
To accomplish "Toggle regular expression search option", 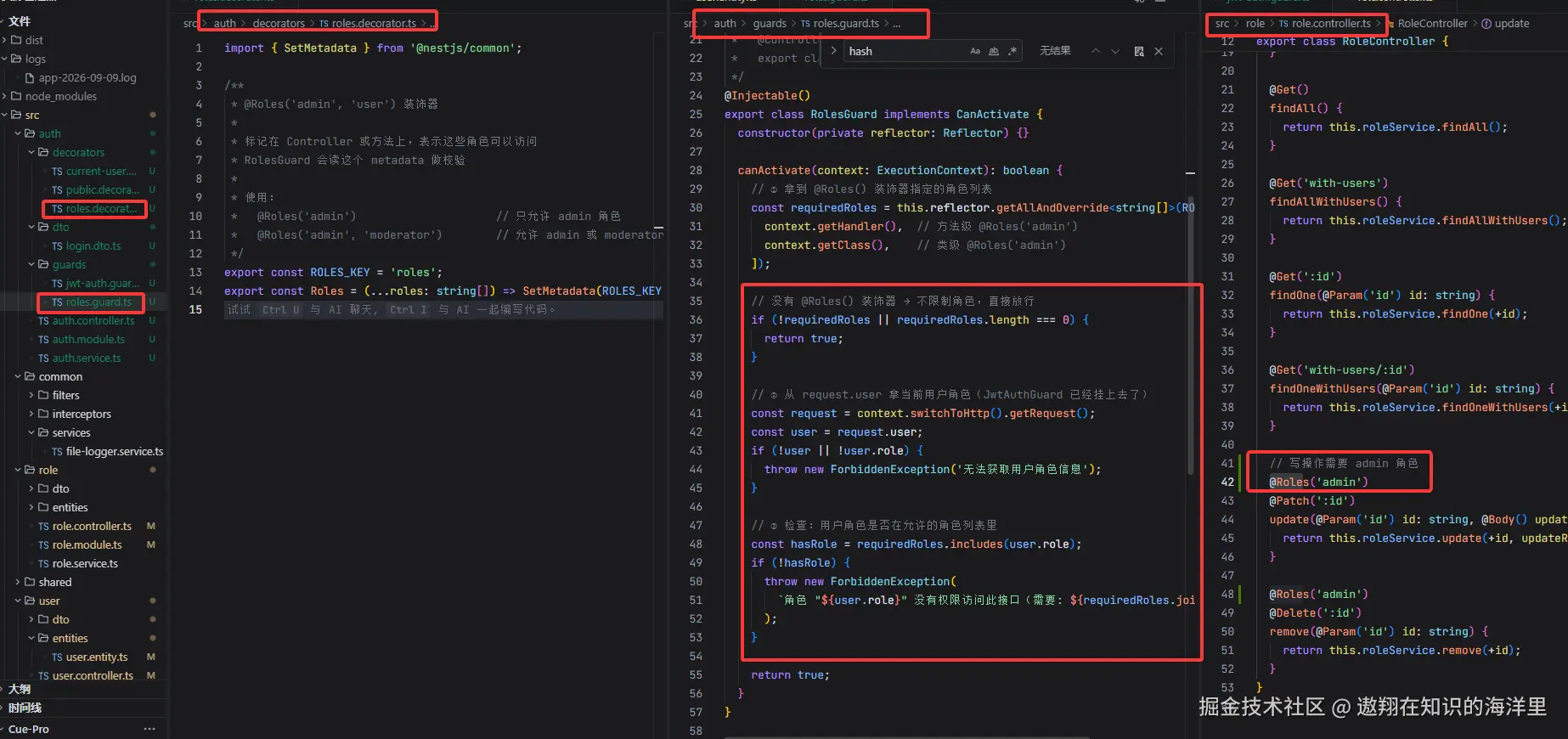I will [x=1012, y=51].
